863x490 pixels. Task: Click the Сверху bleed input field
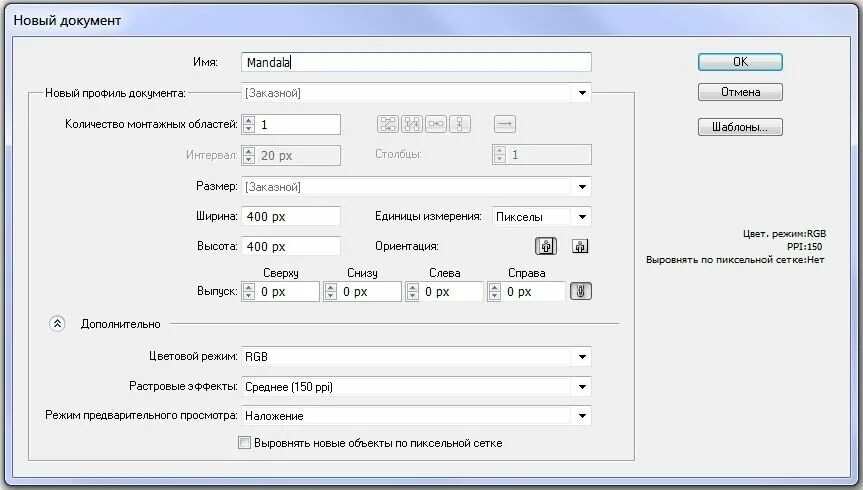287,292
